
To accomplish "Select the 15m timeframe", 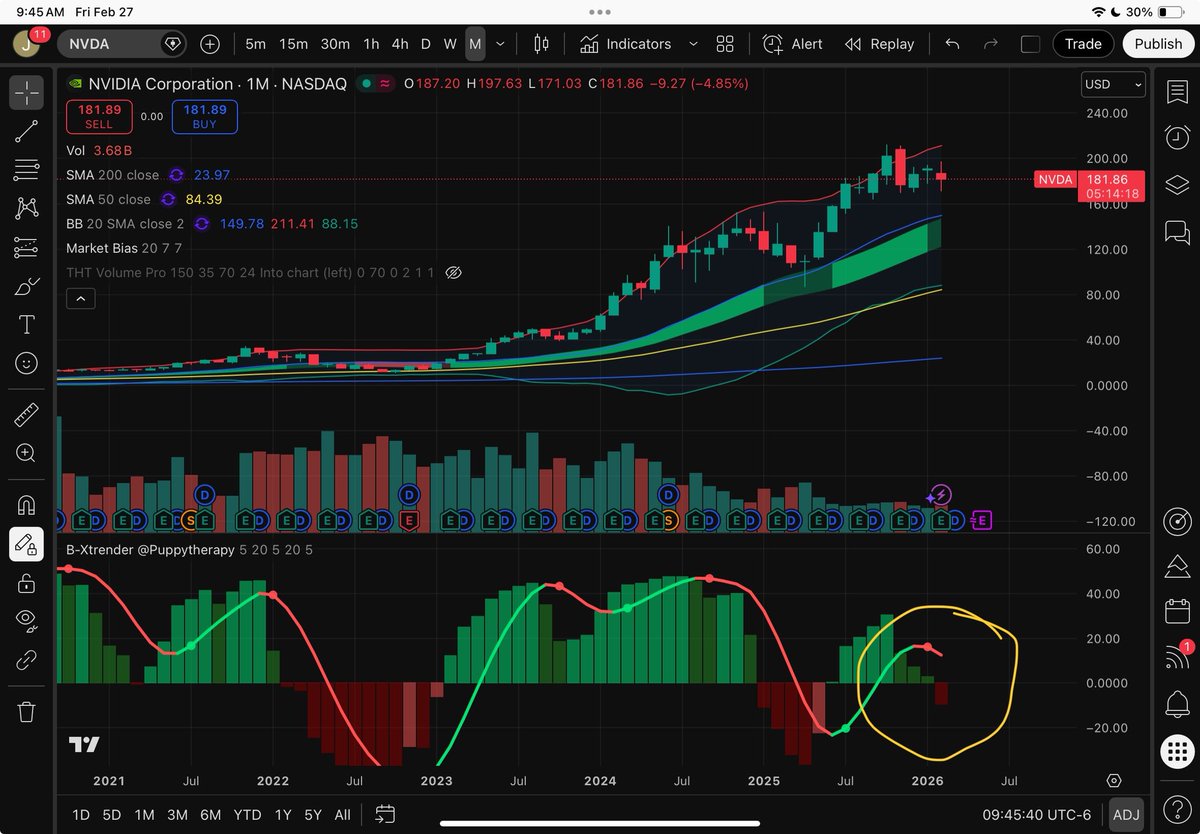I will tap(293, 44).
